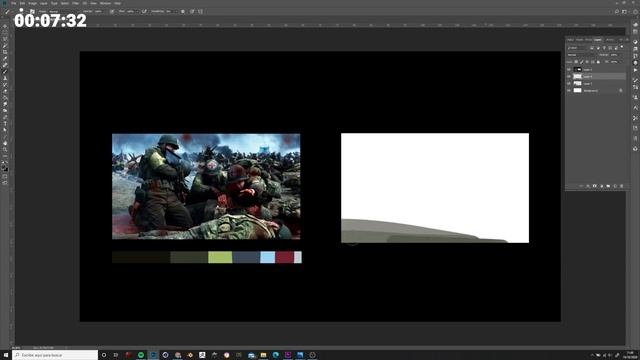640x360 pixels.
Task: Create new adjustment layer icon
Action: [602, 186]
